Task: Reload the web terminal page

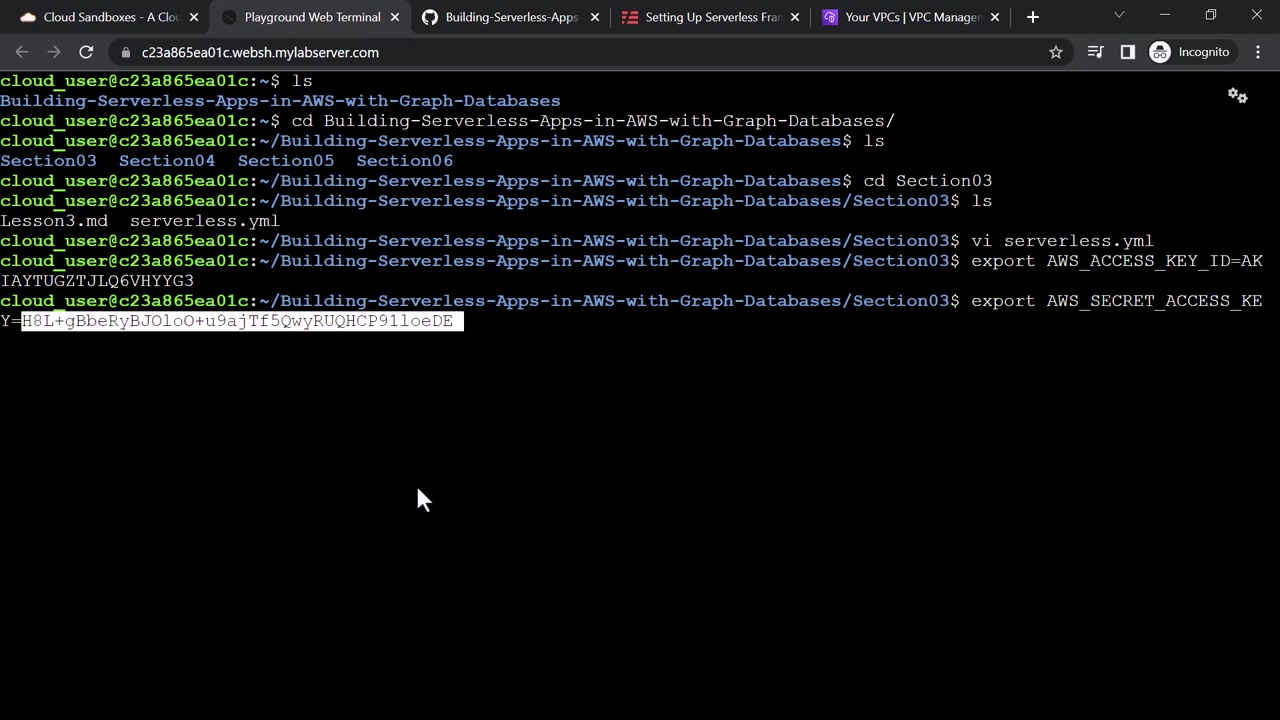Action: coord(86,52)
